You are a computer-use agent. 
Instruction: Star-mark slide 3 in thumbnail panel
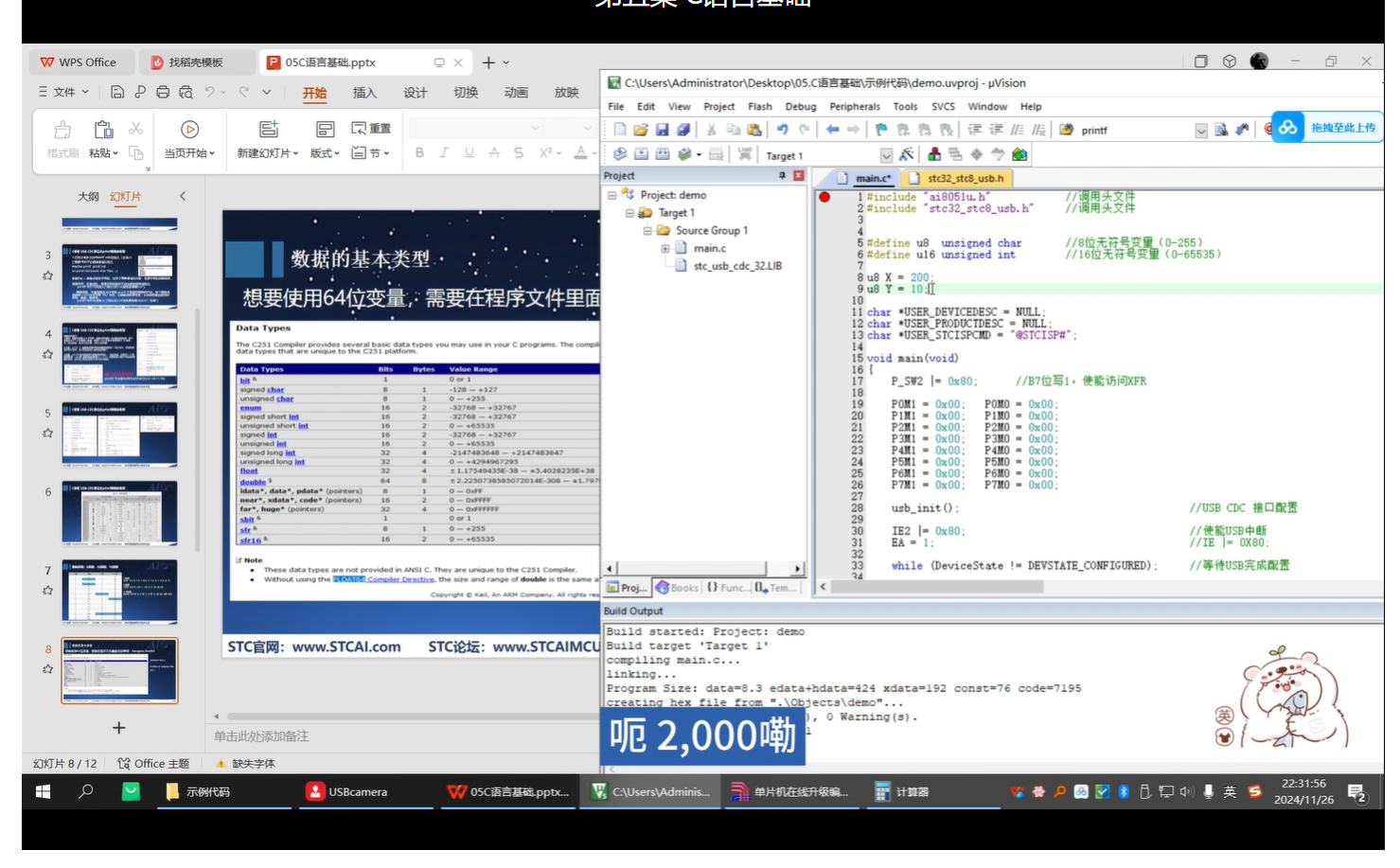[47, 275]
